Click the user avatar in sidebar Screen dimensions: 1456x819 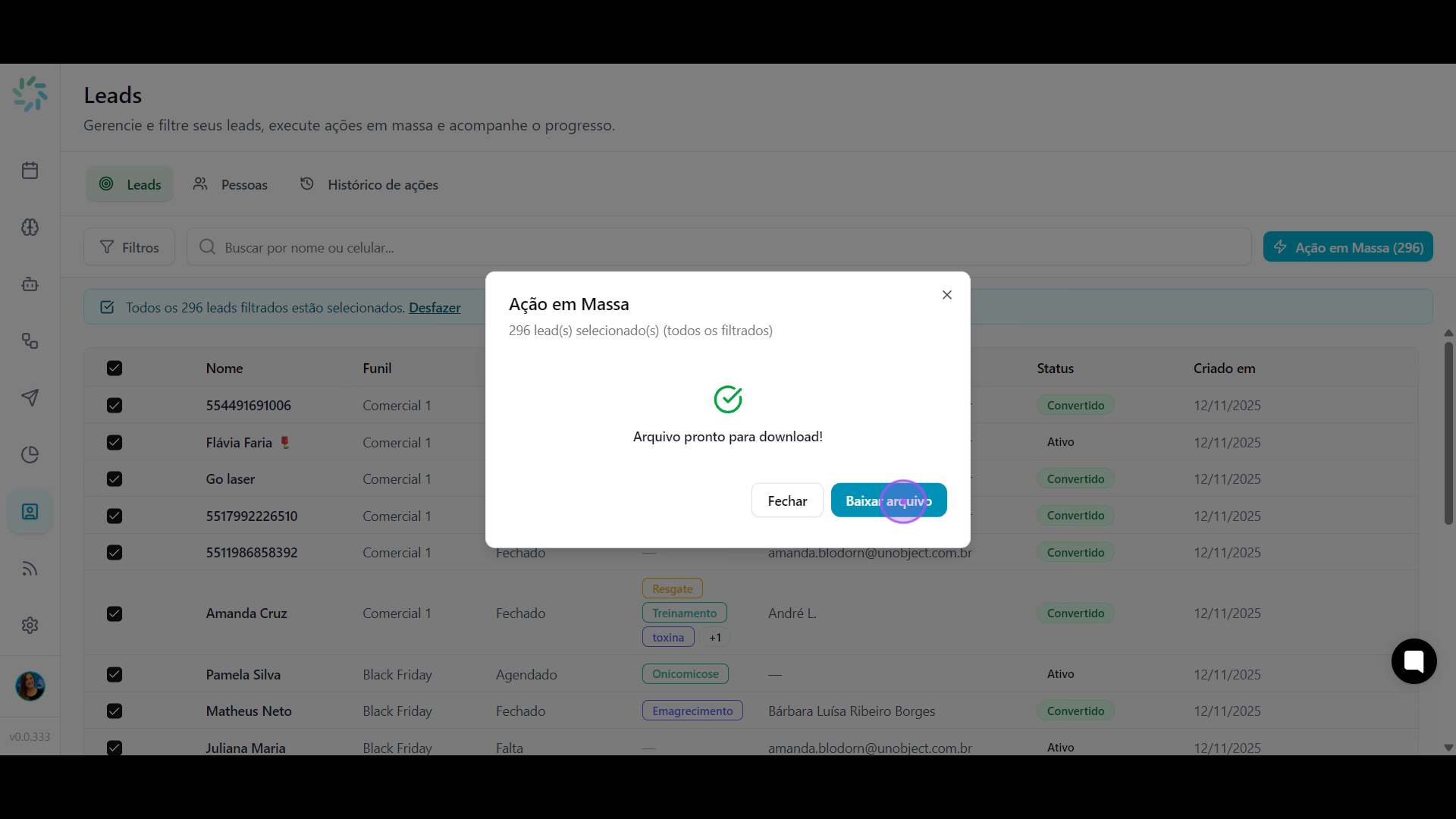(30, 686)
